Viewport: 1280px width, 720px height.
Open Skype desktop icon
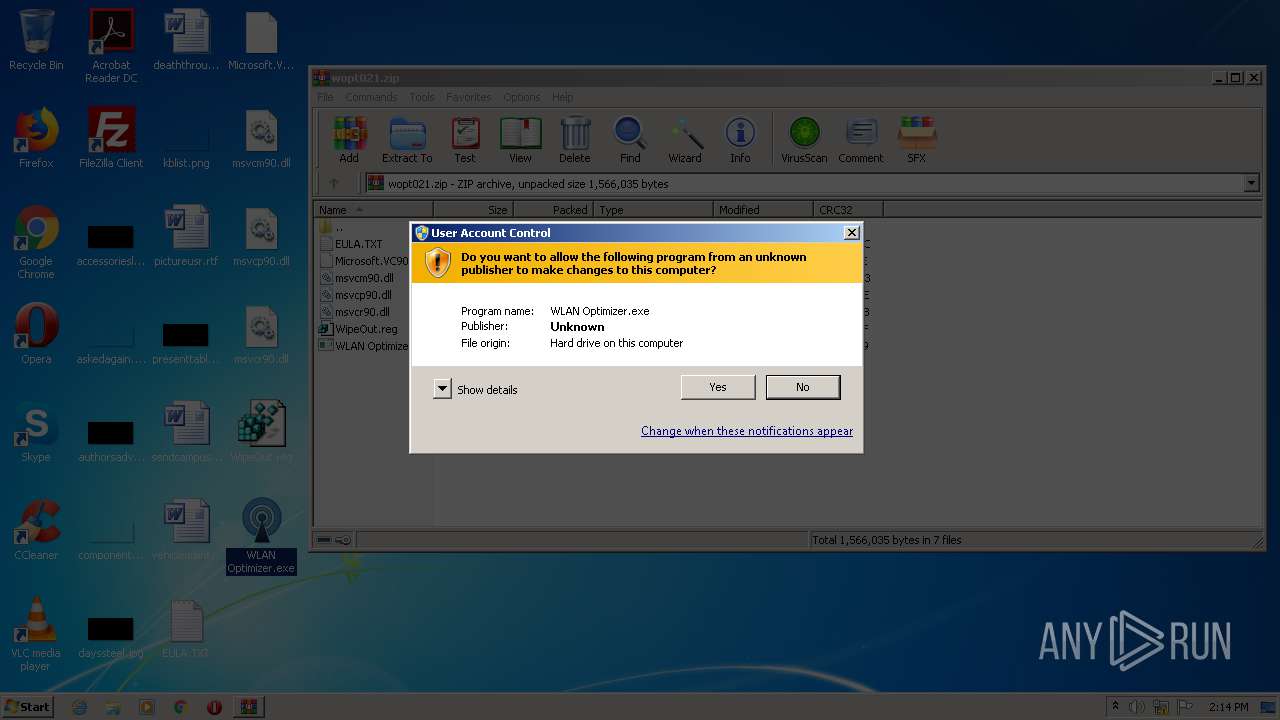click(36, 432)
